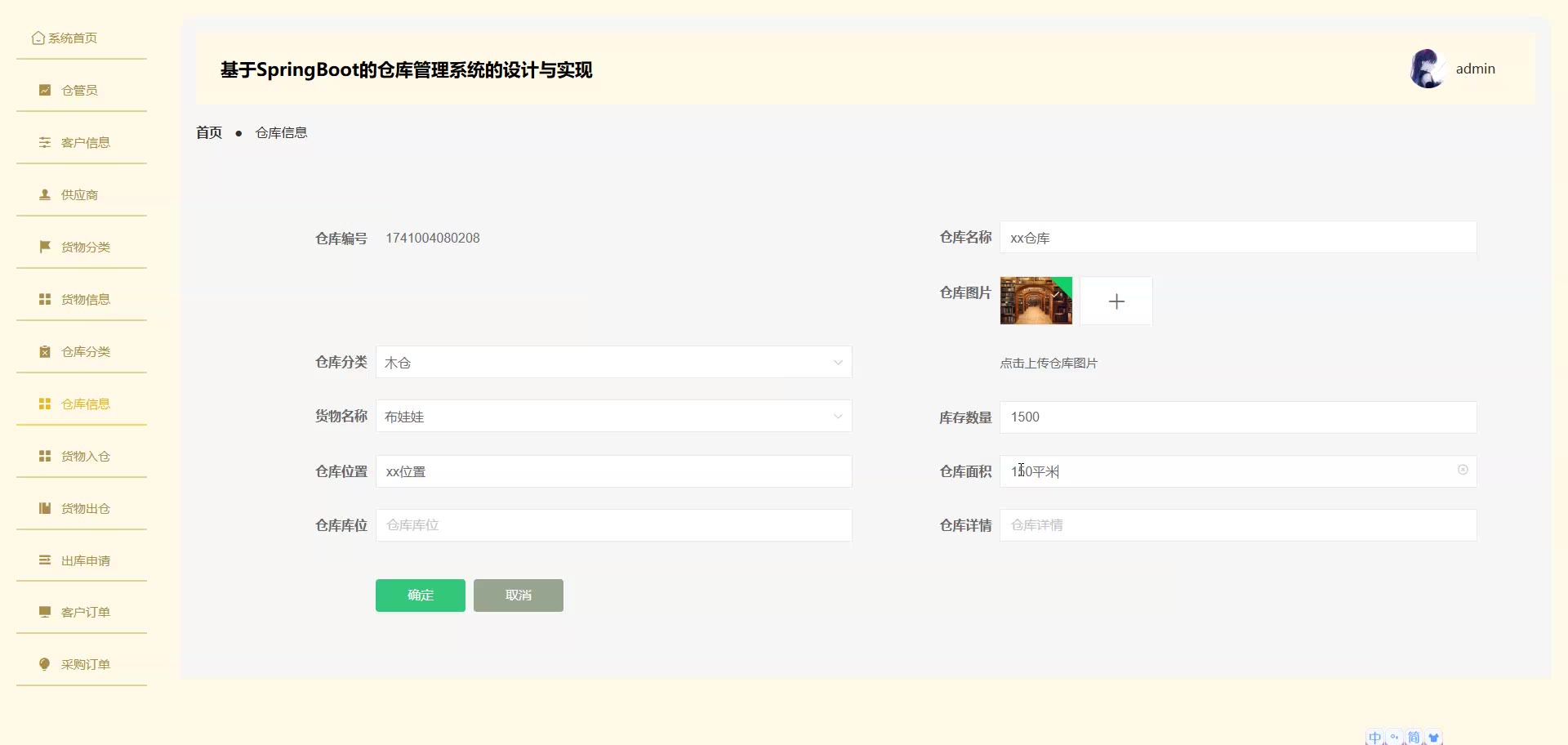Clear the 仓库面积 field with its clear icon
This screenshot has width=1568, height=745.
(1463, 470)
